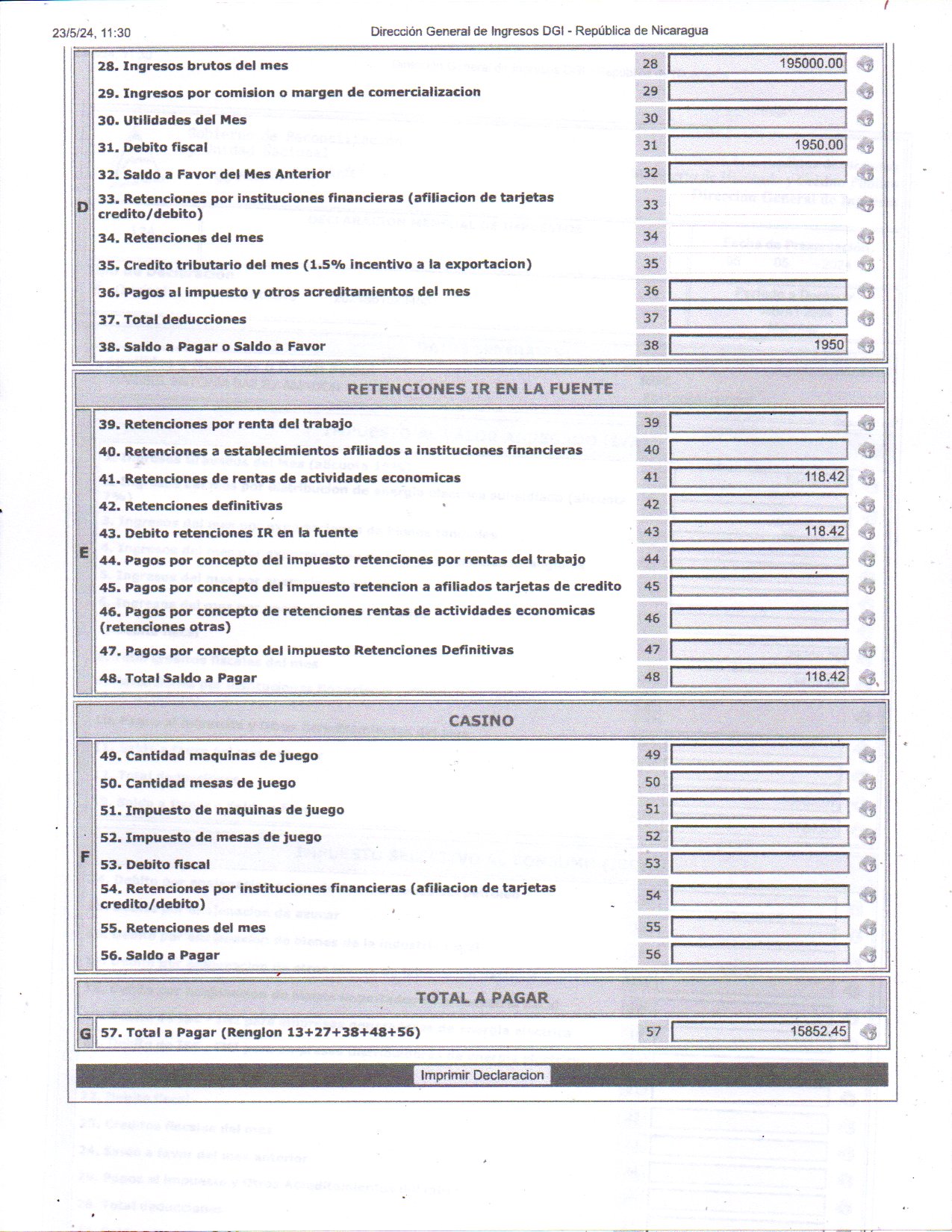
Task: Click the Cantidad maquinas de juego field 49
Action: pos(759,755)
